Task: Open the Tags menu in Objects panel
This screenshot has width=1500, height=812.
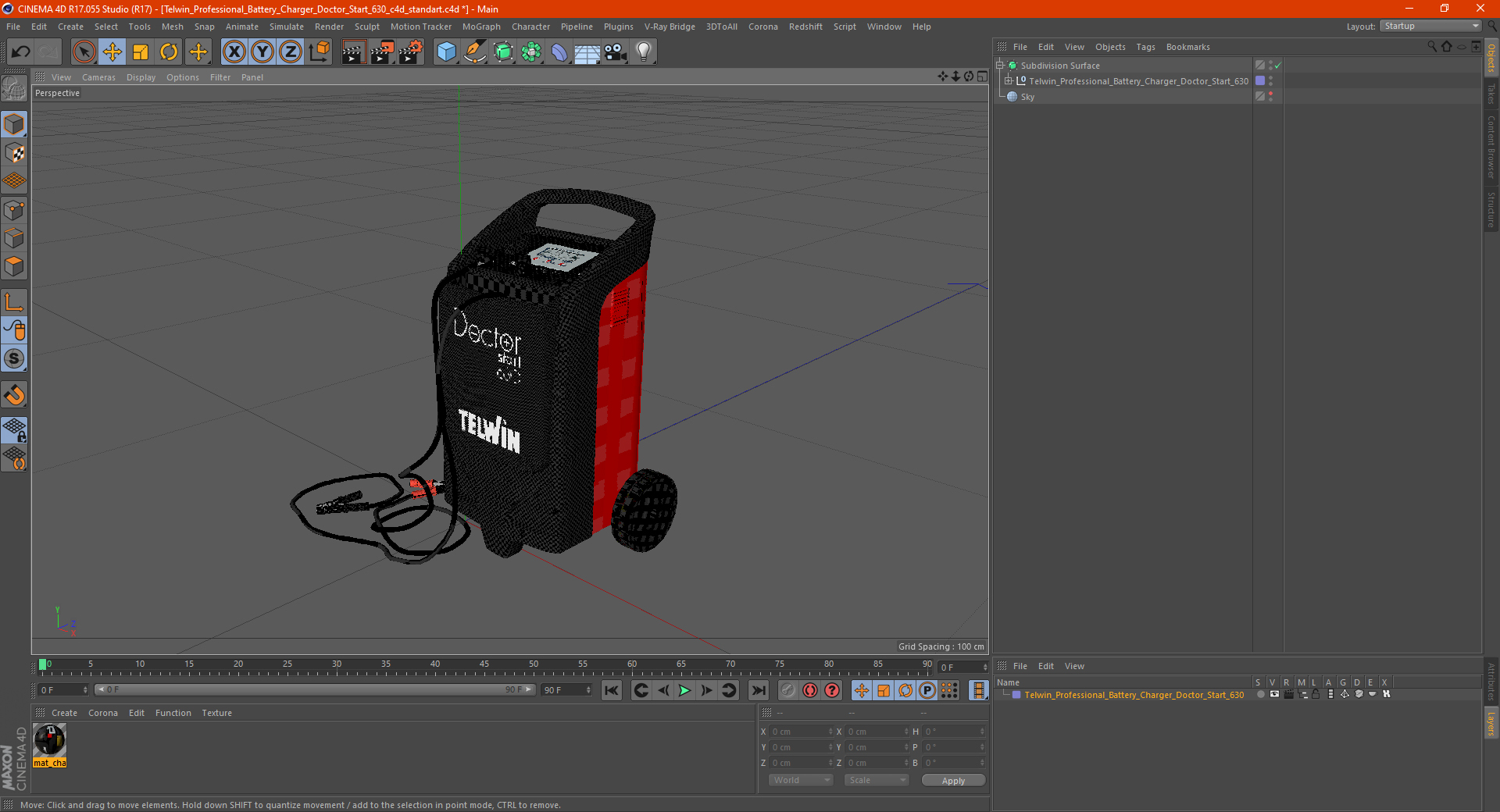Action: point(1145,47)
